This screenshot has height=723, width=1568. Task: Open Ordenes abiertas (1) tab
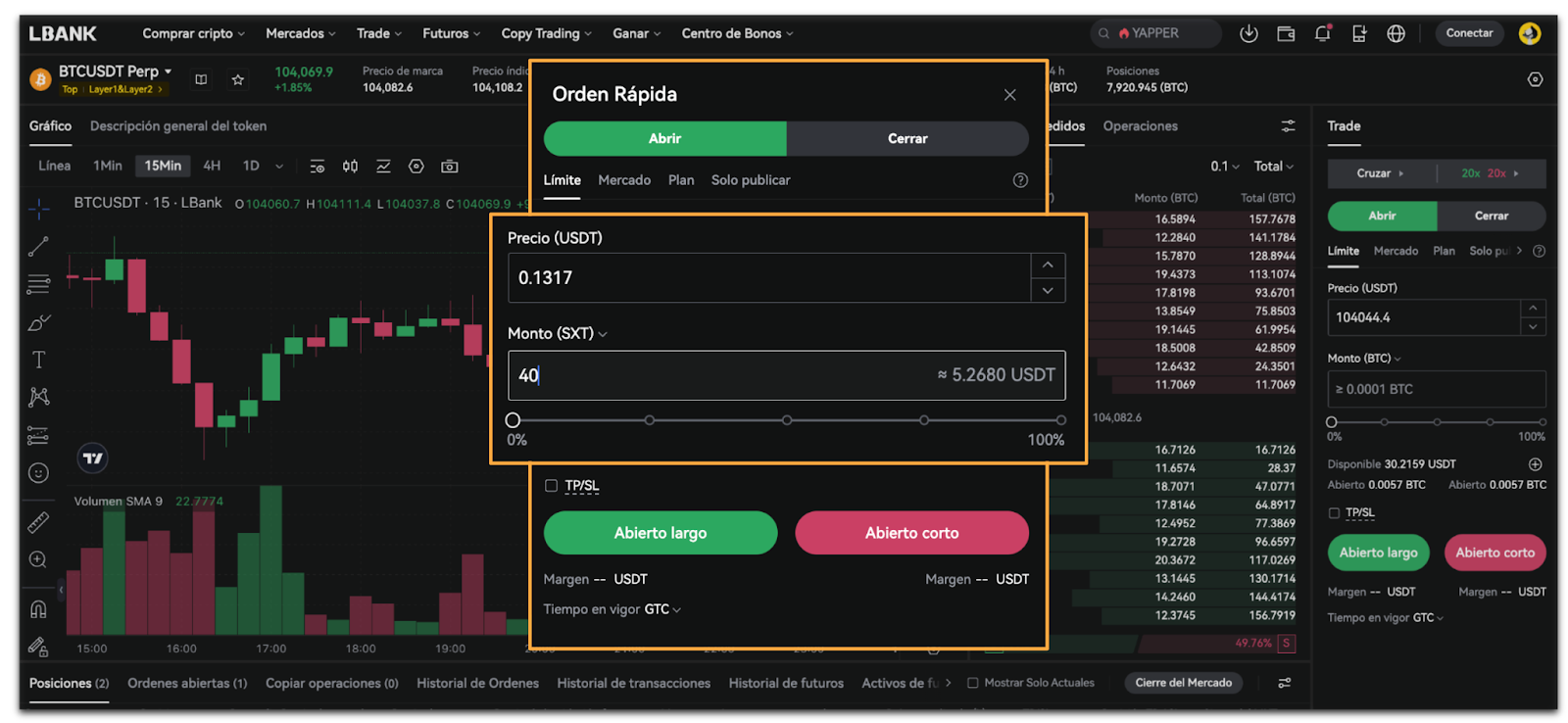pos(187,683)
